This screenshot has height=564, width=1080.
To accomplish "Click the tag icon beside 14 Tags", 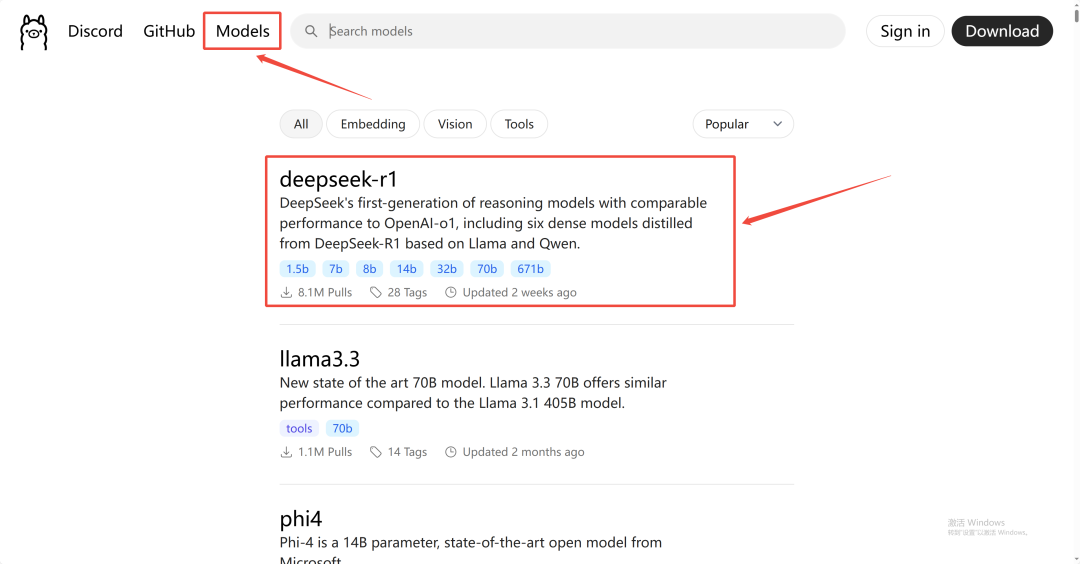I will coord(375,452).
